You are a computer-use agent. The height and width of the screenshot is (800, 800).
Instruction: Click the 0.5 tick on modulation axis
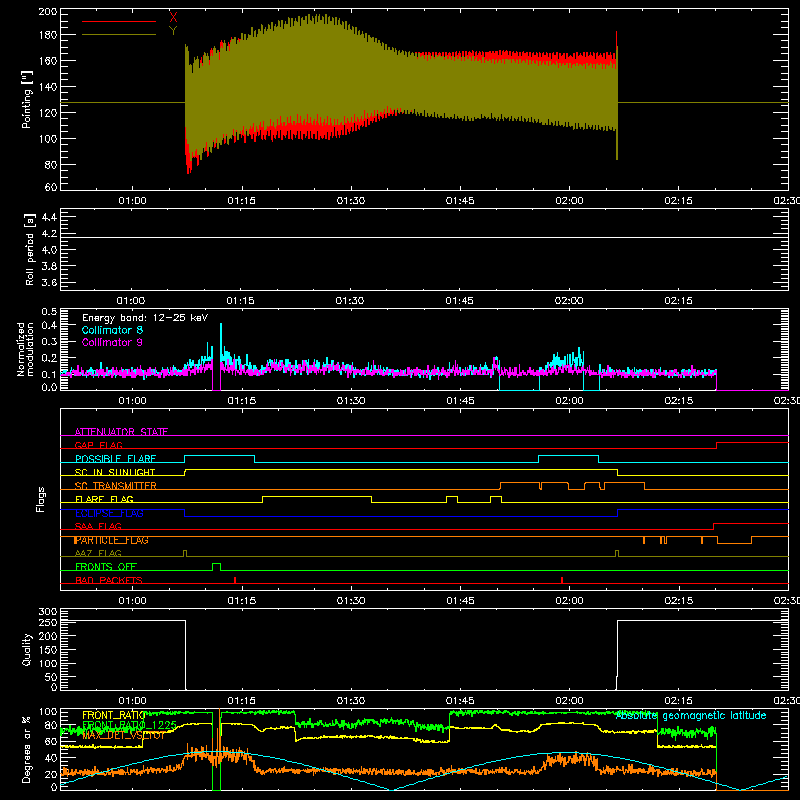pyautogui.click(x=49, y=312)
